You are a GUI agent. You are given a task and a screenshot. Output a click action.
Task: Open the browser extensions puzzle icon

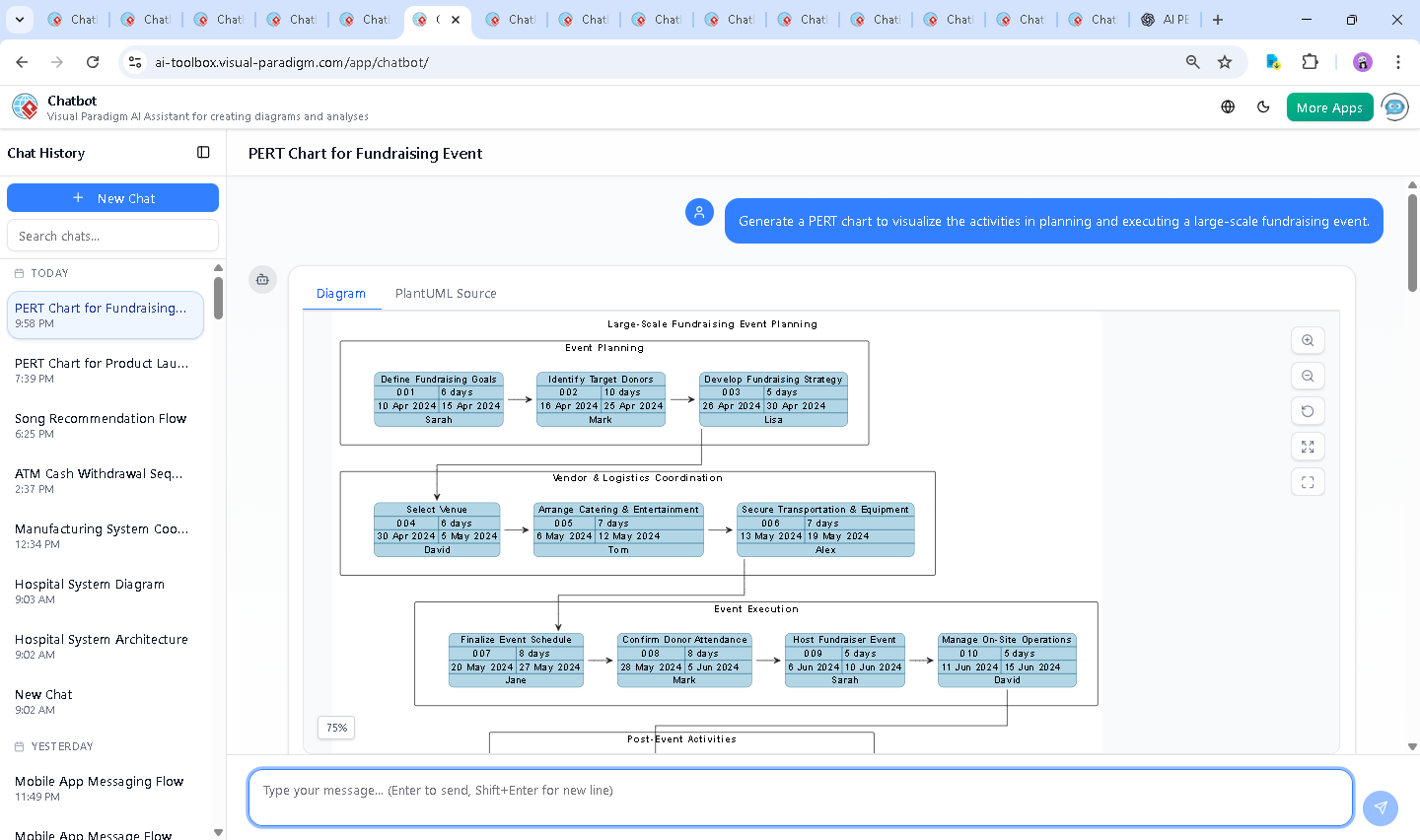point(1310,62)
